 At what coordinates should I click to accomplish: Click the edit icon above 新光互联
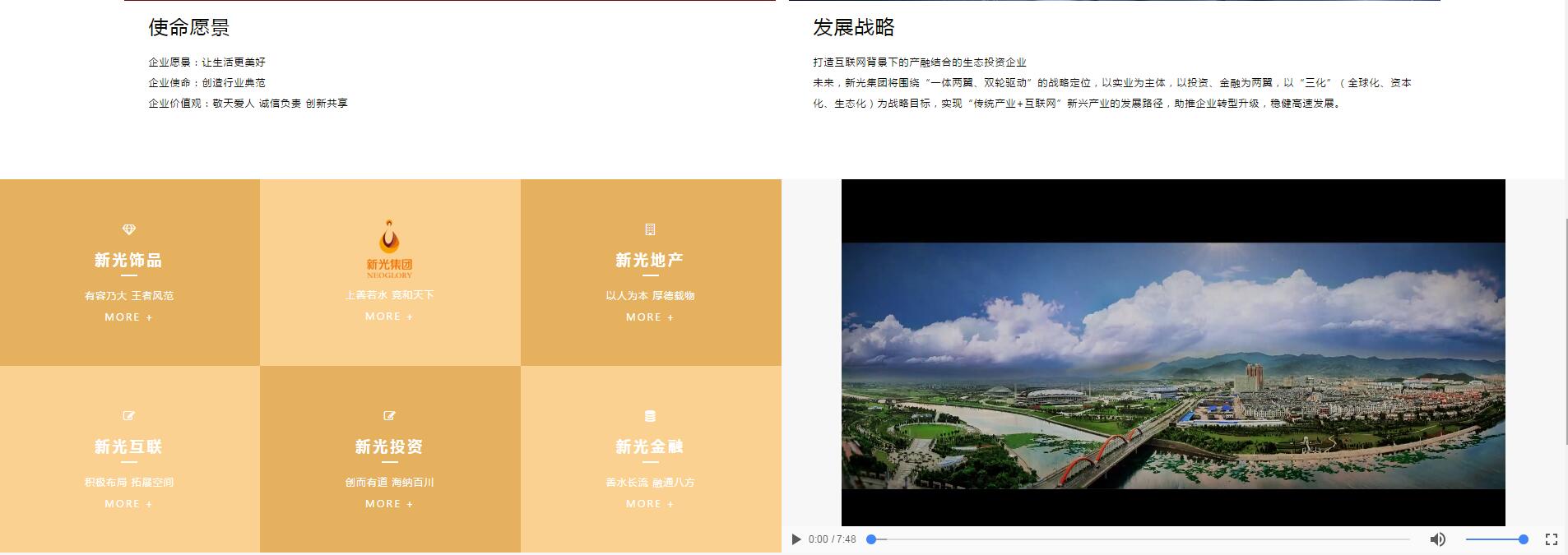[x=128, y=416]
